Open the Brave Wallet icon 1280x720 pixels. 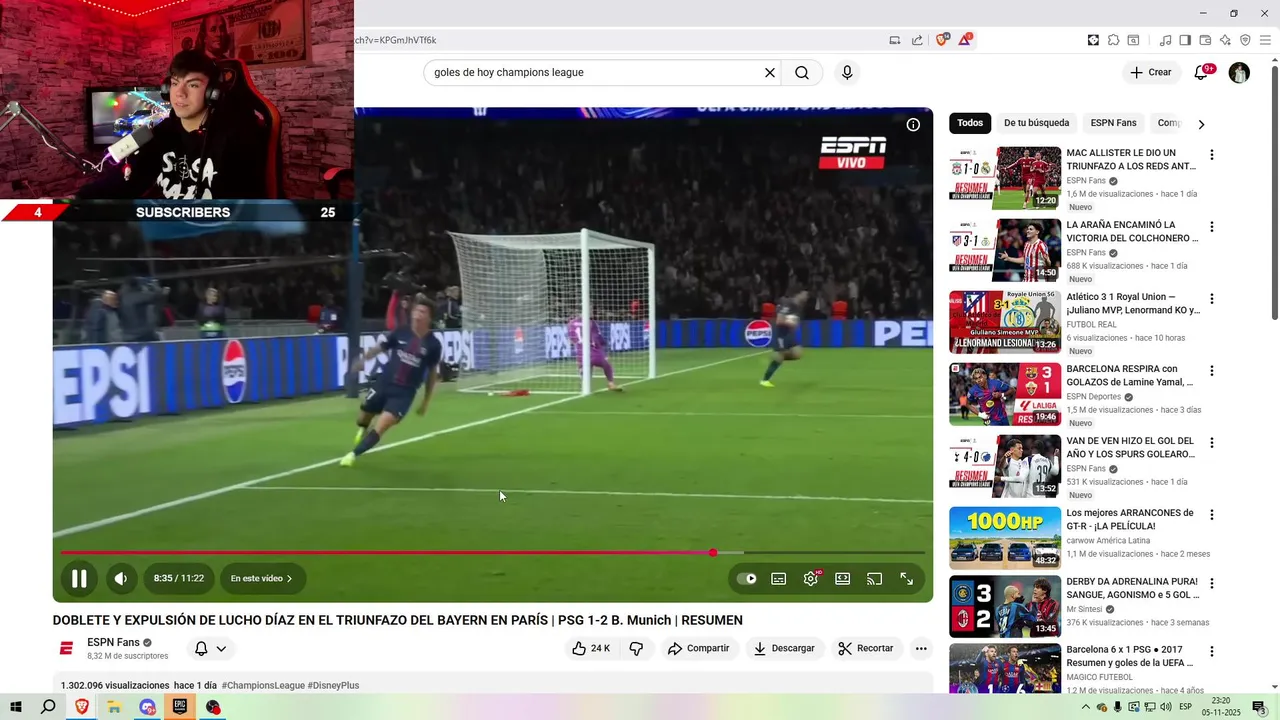1205,40
